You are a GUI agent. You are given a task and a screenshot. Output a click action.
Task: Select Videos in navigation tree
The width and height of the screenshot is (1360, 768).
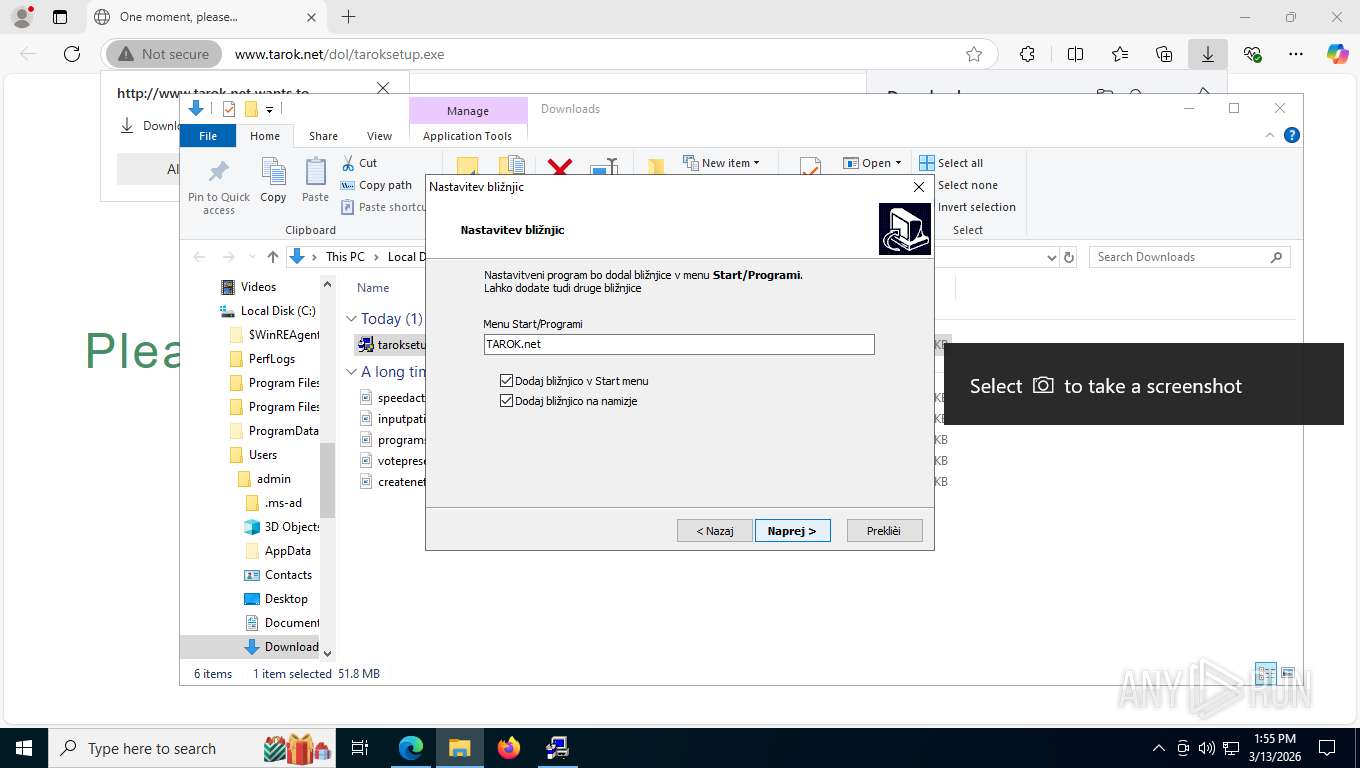[x=258, y=287]
